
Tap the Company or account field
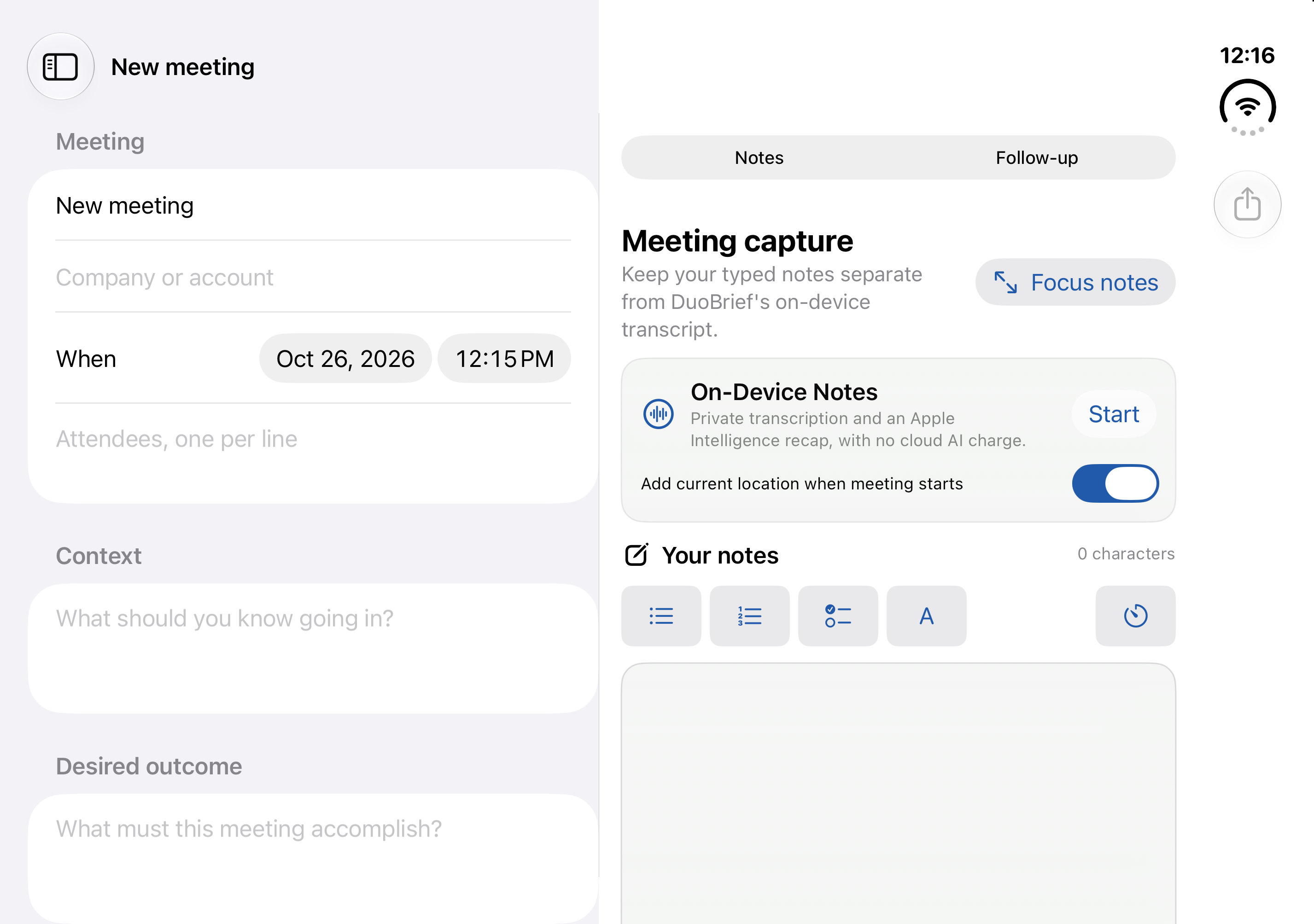pyautogui.click(x=313, y=278)
